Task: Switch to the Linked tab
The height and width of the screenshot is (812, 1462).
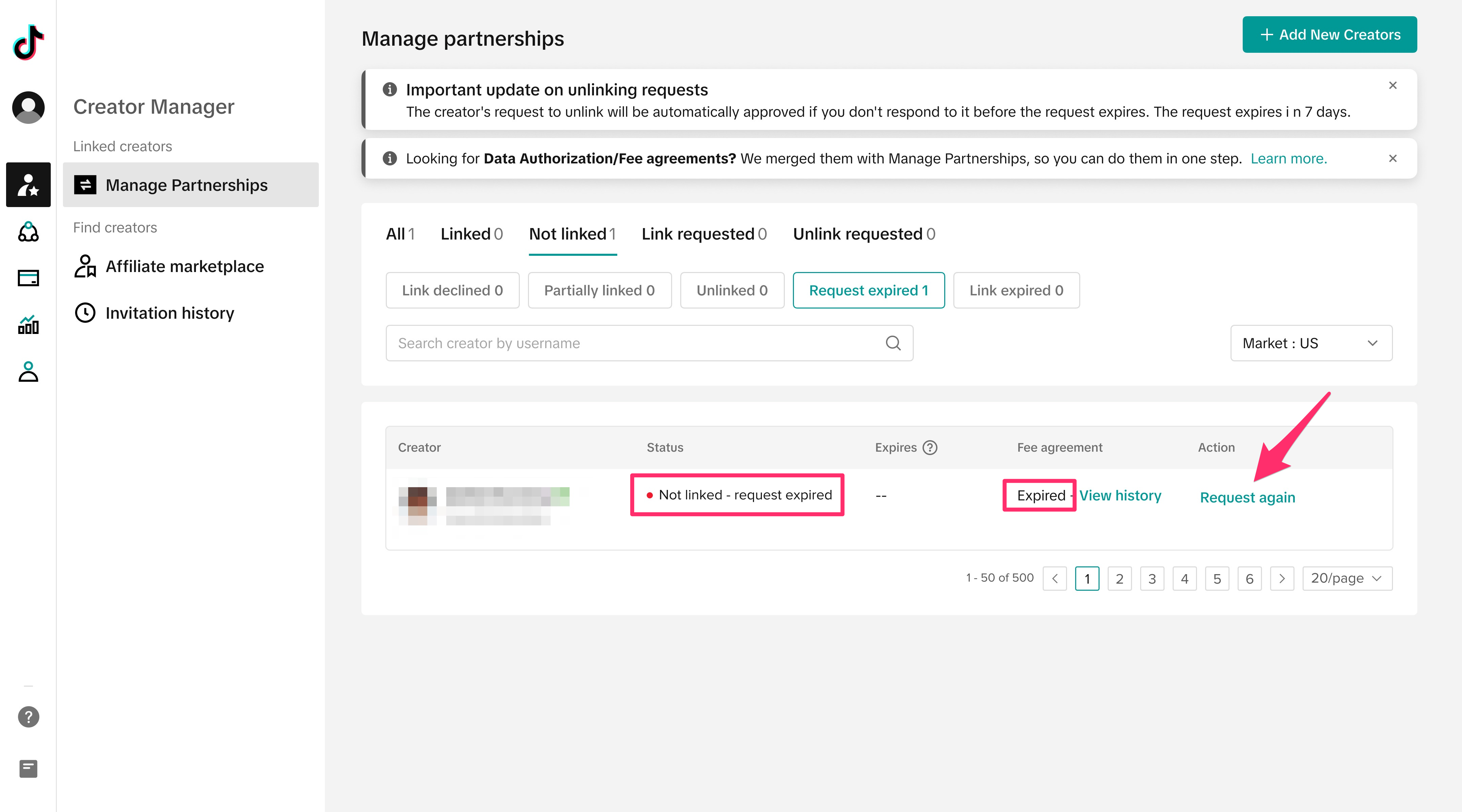Action: pyautogui.click(x=471, y=234)
